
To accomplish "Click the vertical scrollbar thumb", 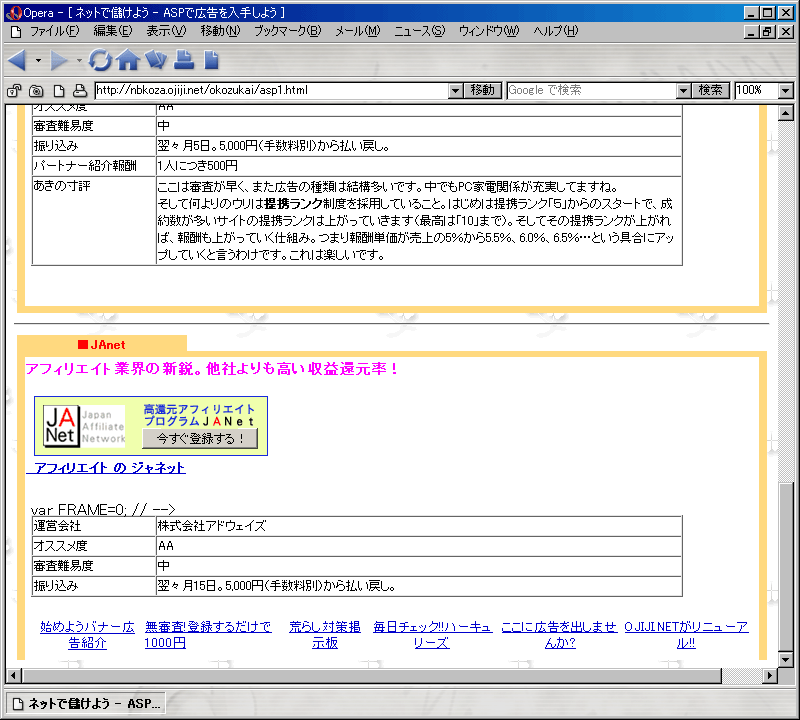I will point(786,566).
